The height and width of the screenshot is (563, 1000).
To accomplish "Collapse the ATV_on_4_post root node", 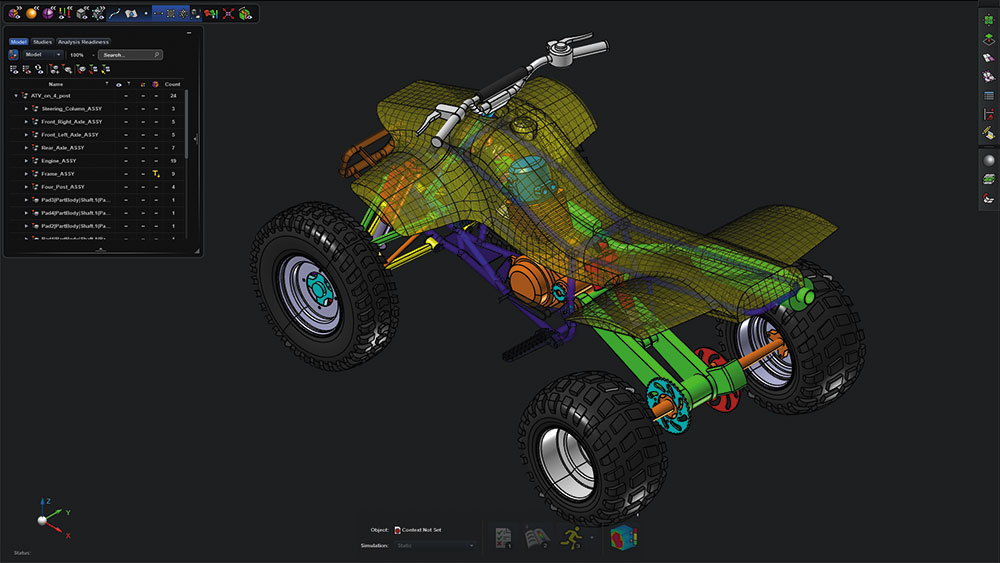I will click(16, 96).
